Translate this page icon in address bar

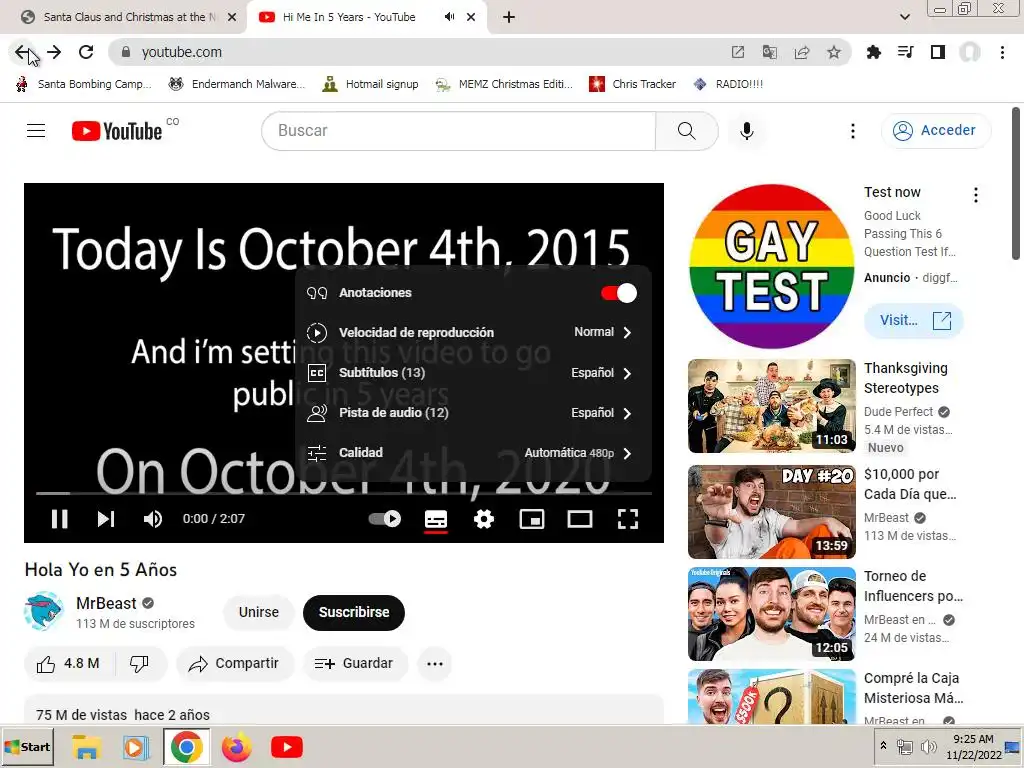tap(770, 52)
